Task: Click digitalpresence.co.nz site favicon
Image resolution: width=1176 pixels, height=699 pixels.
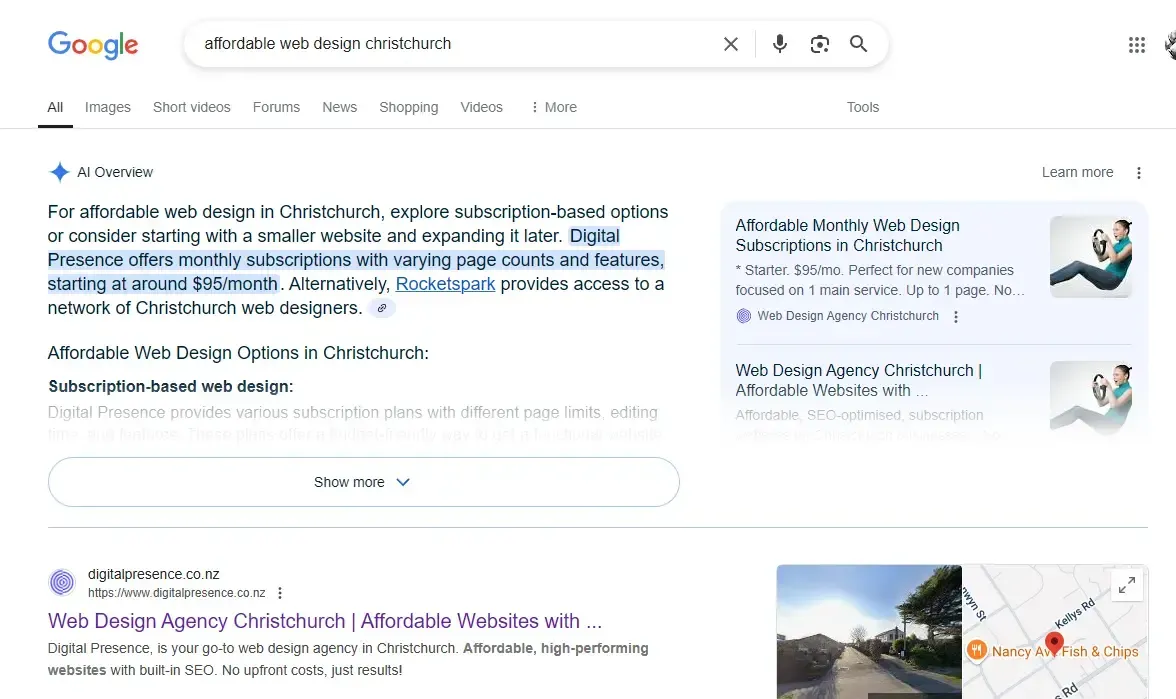Action: click(x=62, y=582)
